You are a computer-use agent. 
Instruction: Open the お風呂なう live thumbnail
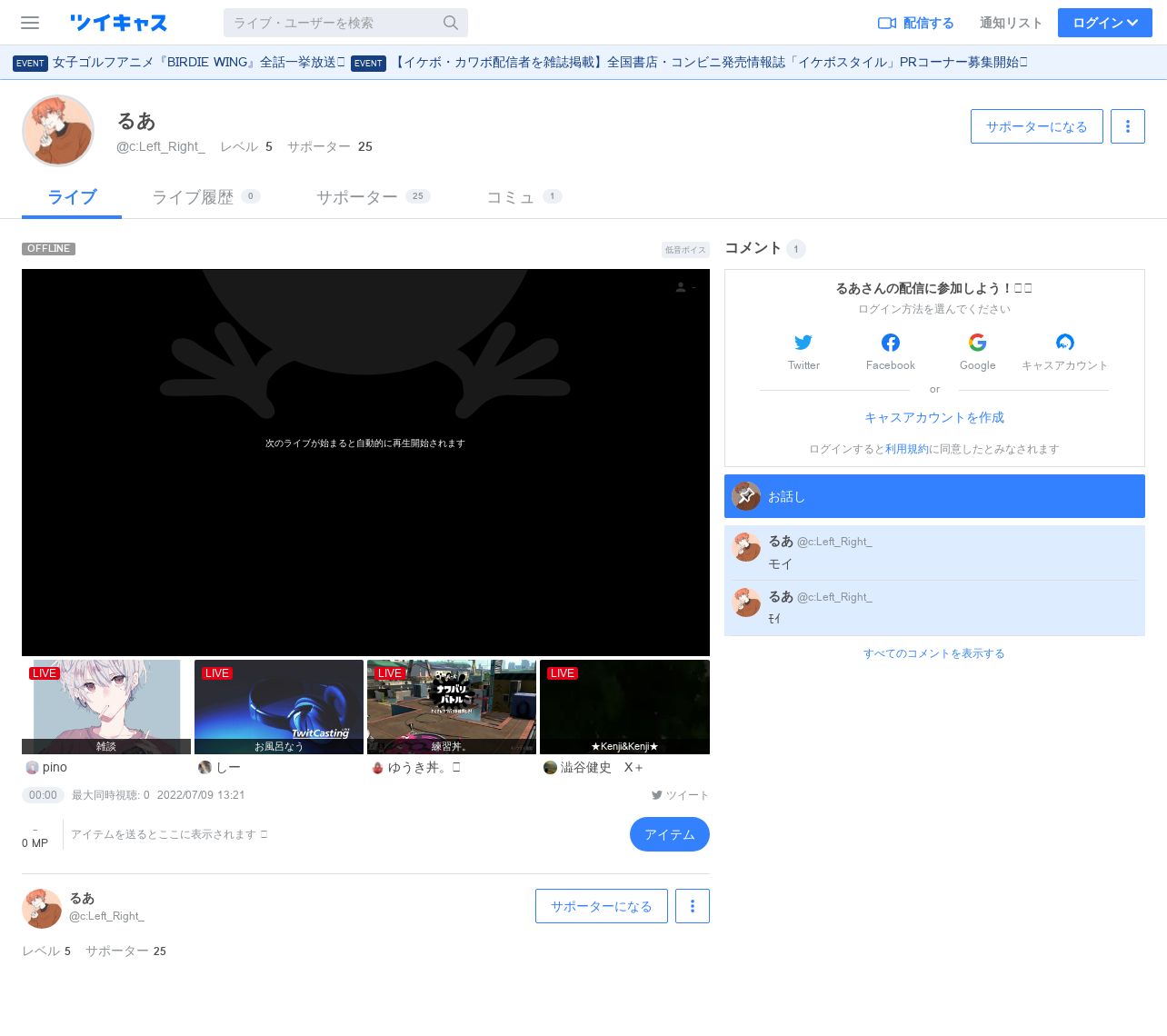[279, 707]
